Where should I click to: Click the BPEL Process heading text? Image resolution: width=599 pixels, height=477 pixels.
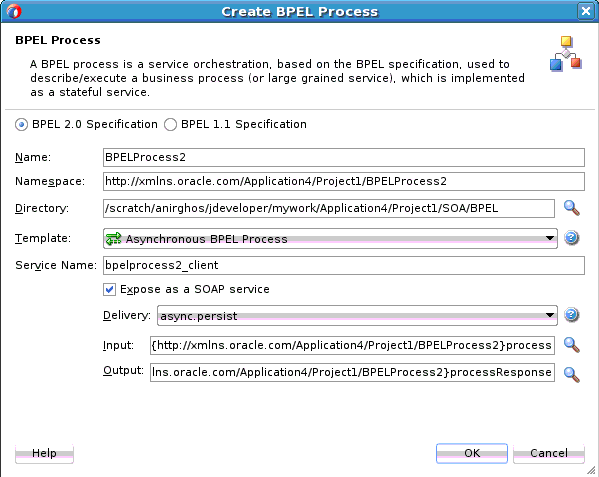coord(58,40)
